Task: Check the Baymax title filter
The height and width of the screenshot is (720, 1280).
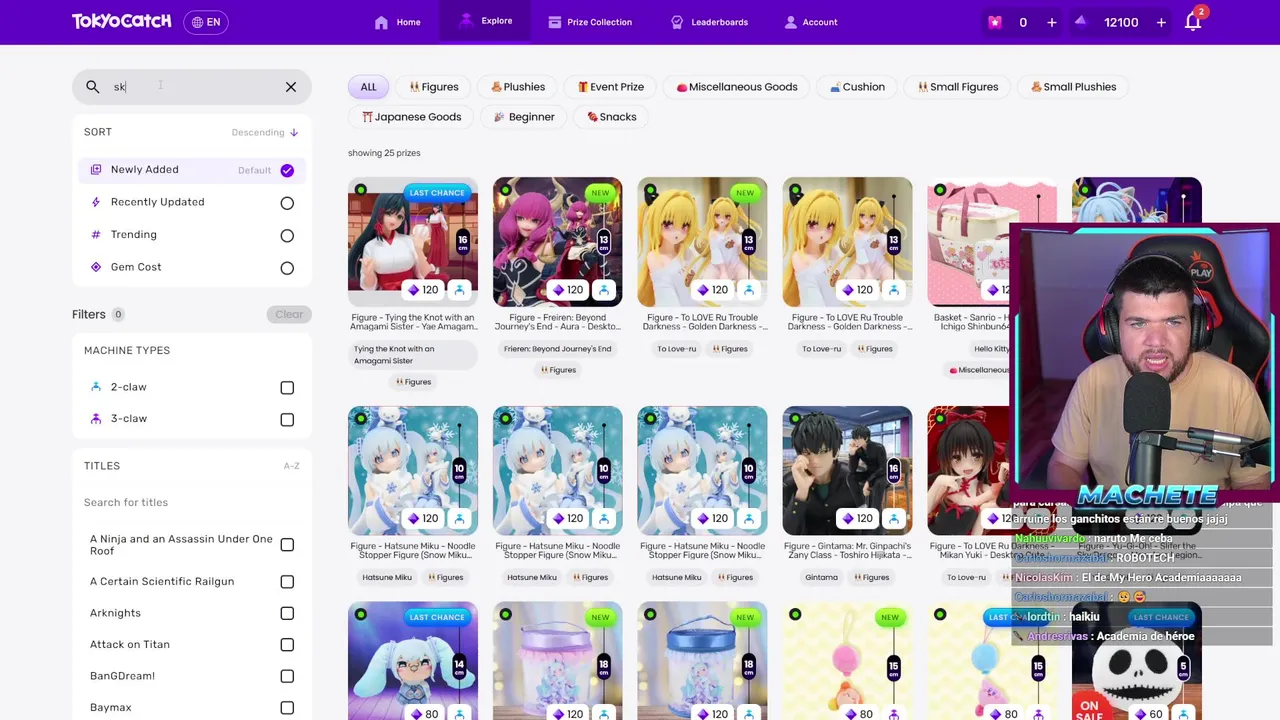Action: point(287,708)
